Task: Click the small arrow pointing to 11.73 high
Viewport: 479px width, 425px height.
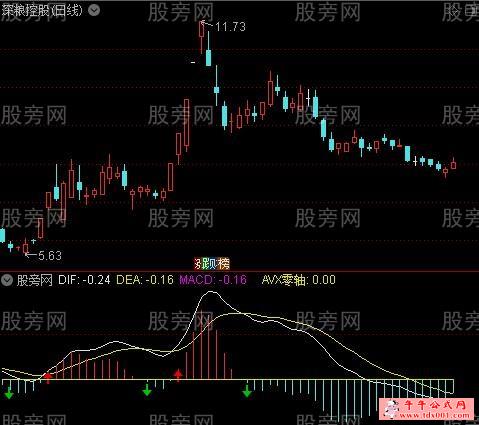Action: [207, 24]
